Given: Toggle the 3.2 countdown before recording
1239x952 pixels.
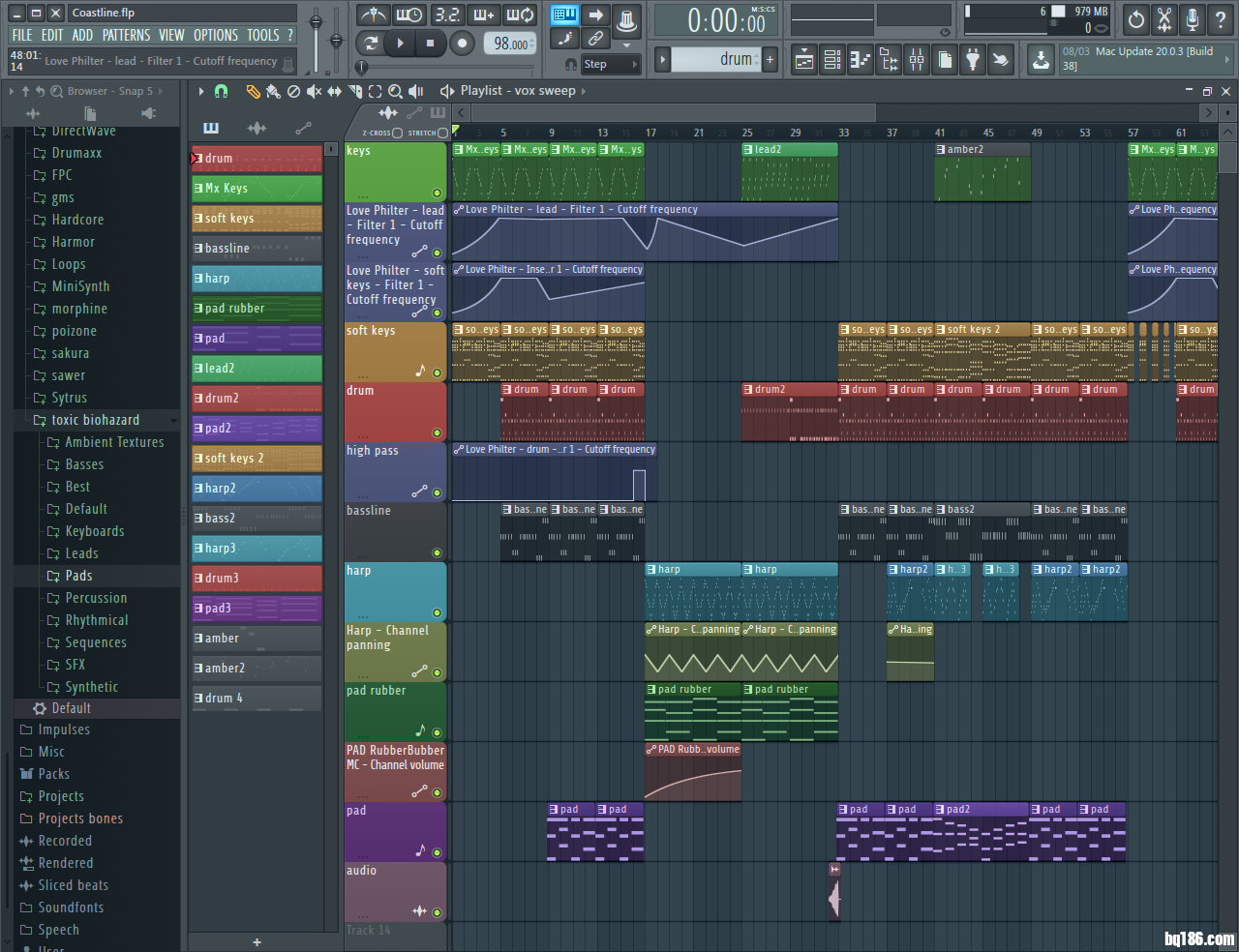Looking at the screenshot, I should [447, 15].
